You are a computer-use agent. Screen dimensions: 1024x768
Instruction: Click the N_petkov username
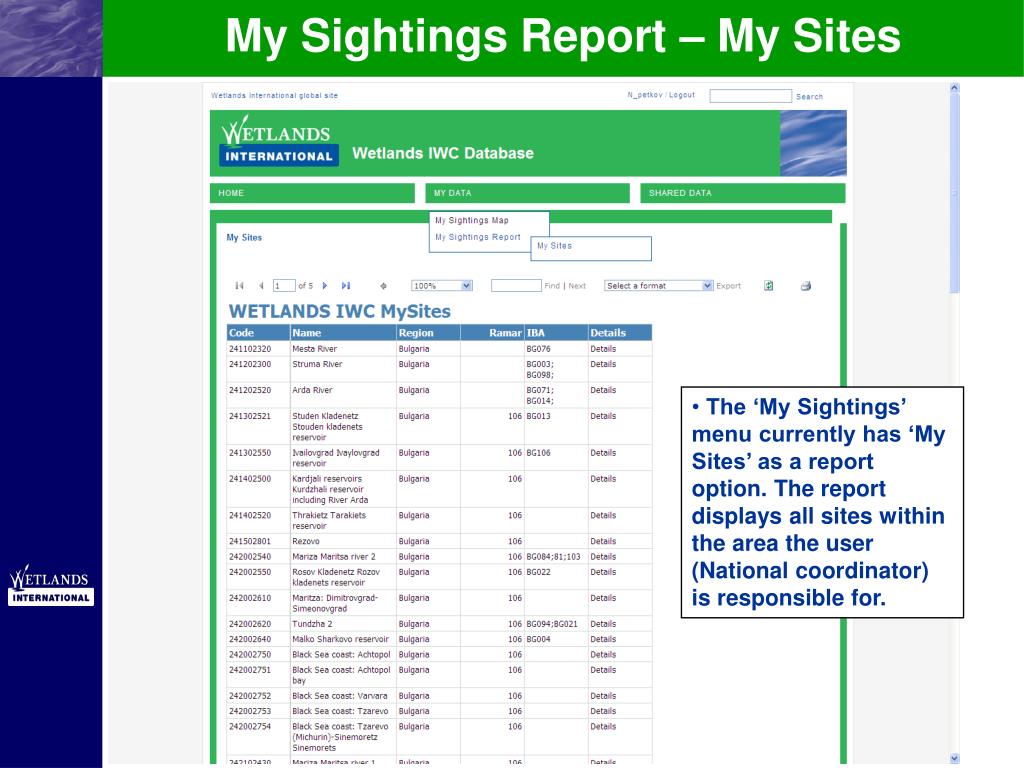(645, 95)
